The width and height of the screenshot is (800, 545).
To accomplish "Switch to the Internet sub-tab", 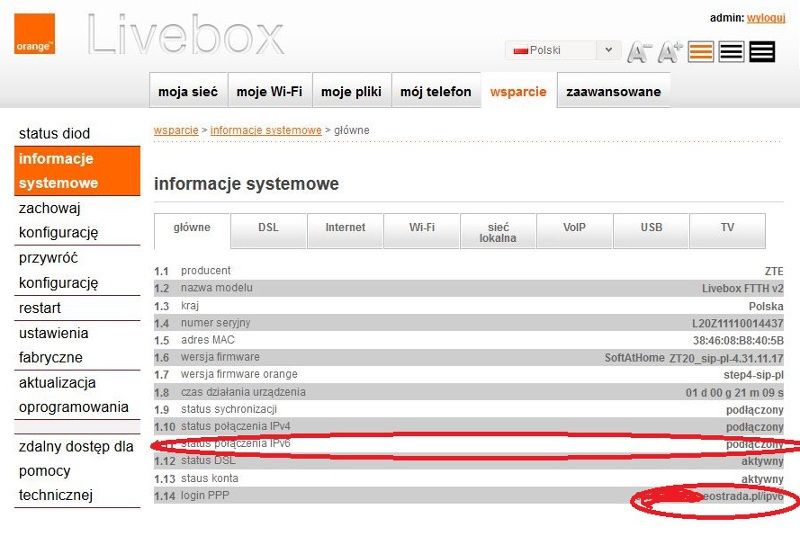I will (x=345, y=231).
